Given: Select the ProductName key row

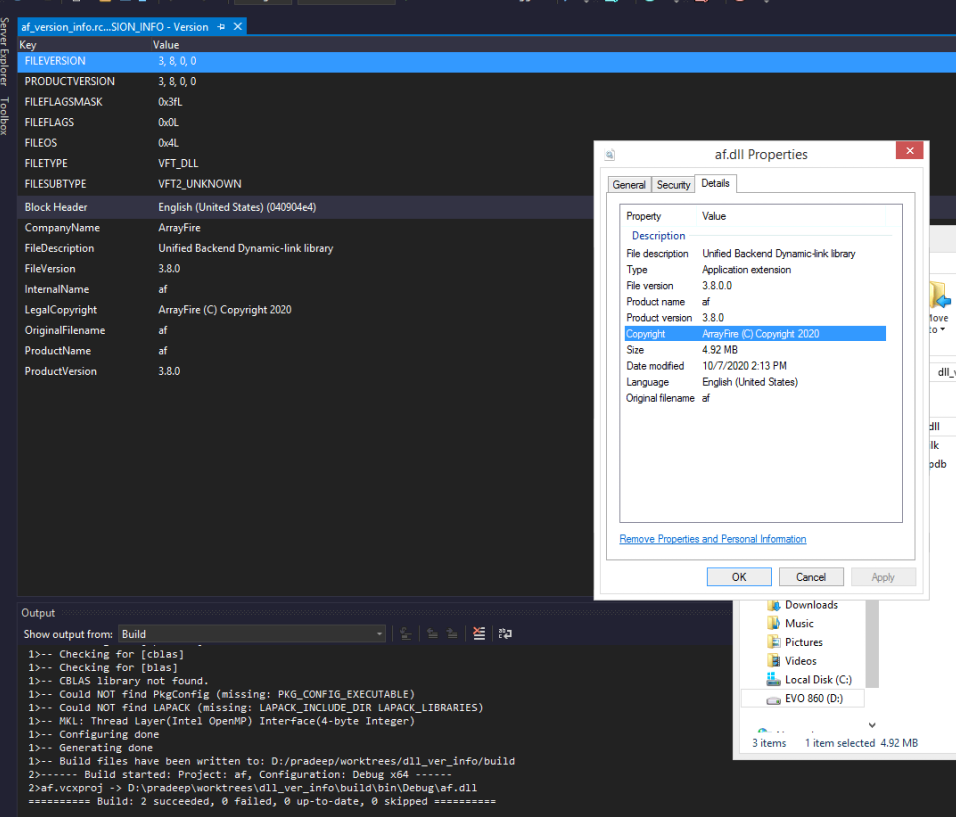Looking at the screenshot, I should pos(57,351).
